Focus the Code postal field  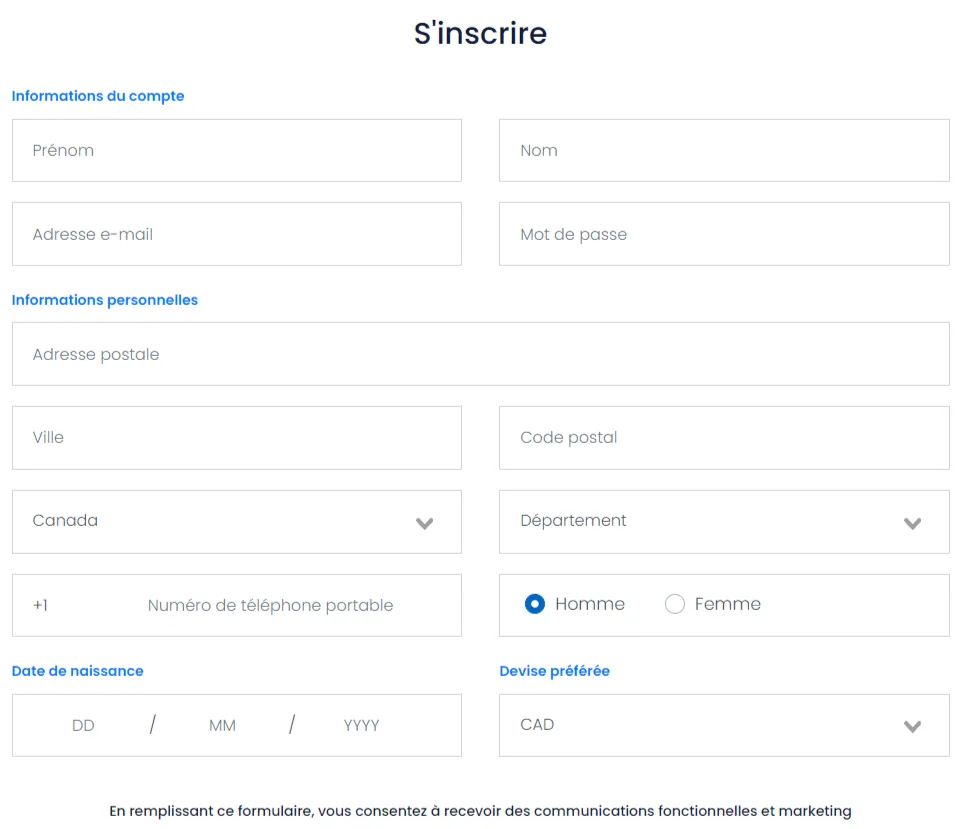[x=724, y=438]
